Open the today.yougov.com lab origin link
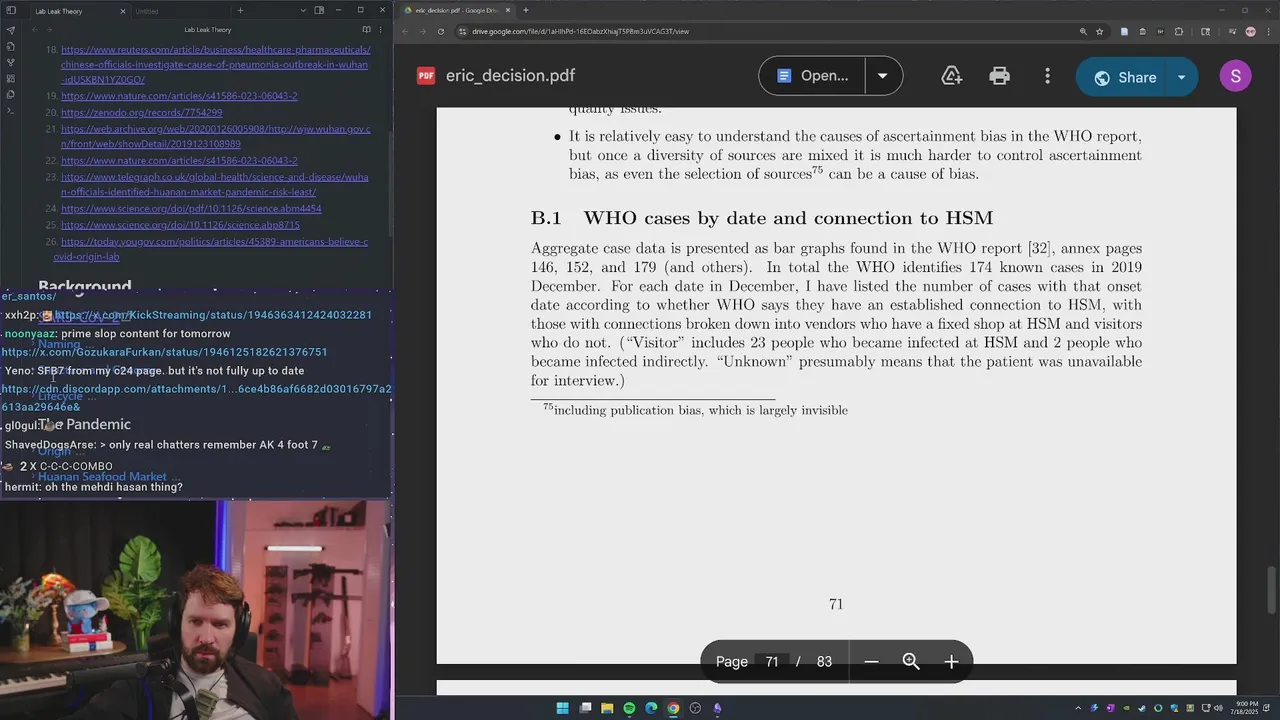 point(211,249)
